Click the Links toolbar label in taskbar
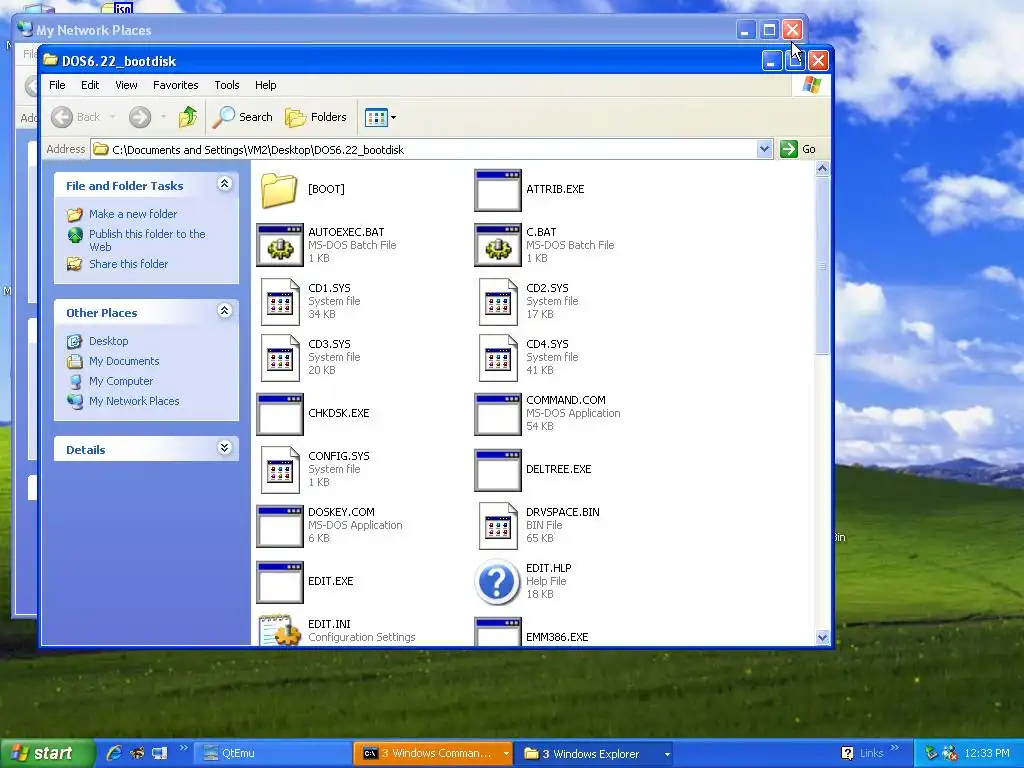 (x=871, y=753)
